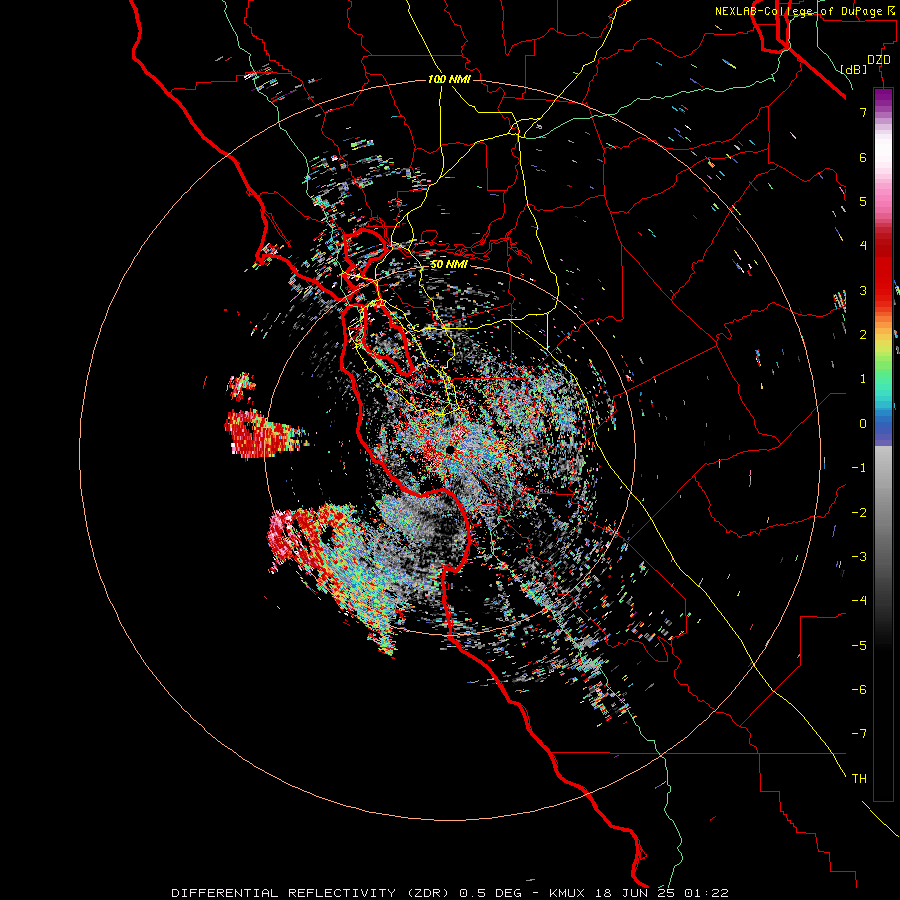Click the "KMUX" station identifier
Image resolution: width=900 pixels, height=900 pixels.
567,893
